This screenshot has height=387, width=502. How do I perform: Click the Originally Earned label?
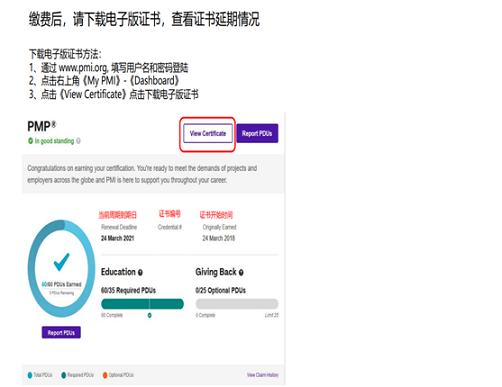click(219, 227)
